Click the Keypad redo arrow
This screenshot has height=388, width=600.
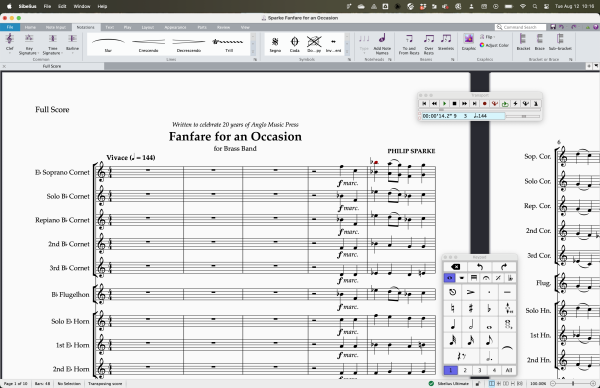tap(504, 267)
